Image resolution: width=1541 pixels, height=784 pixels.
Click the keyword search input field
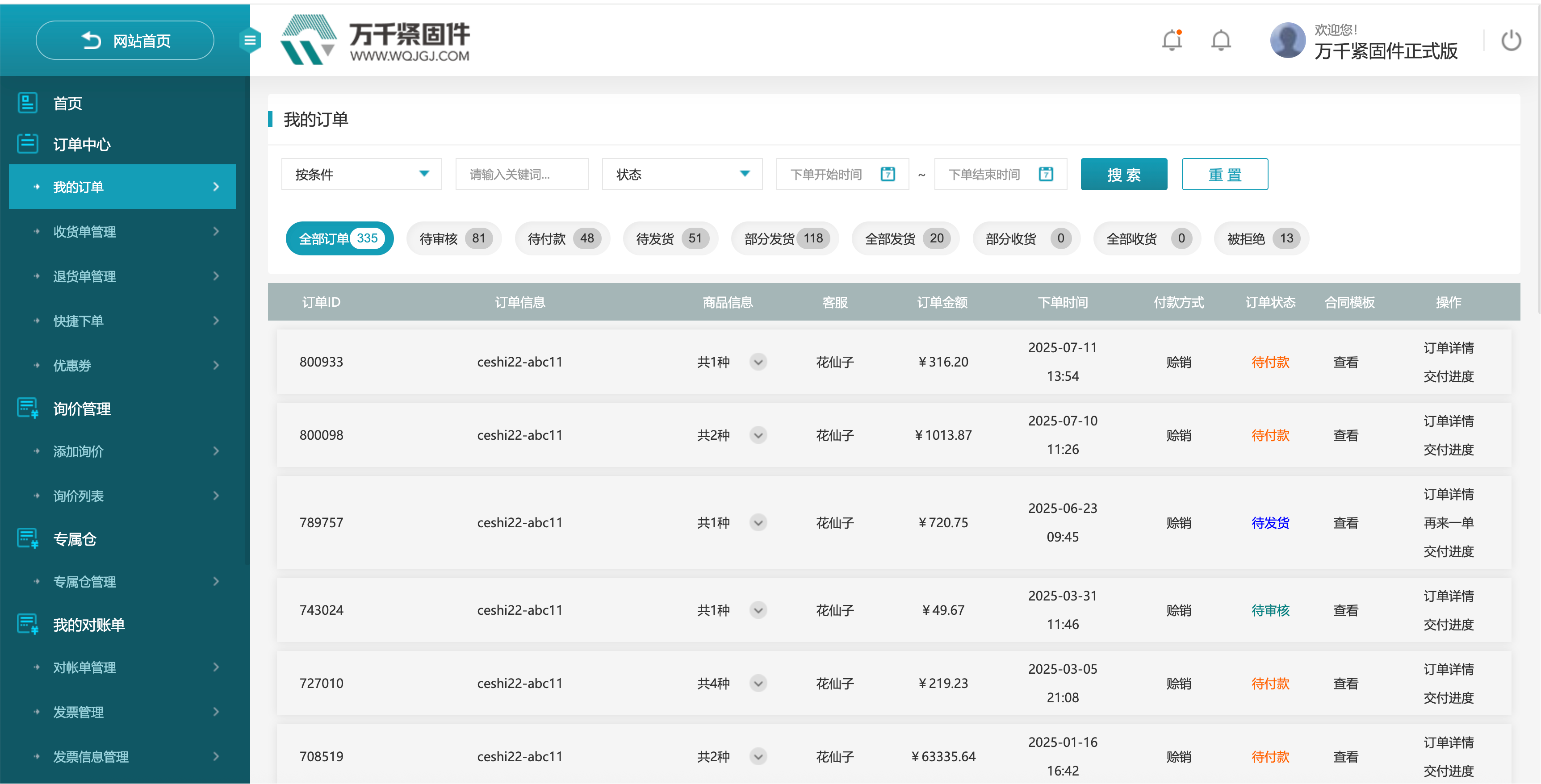pyautogui.click(x=522, y=174)
